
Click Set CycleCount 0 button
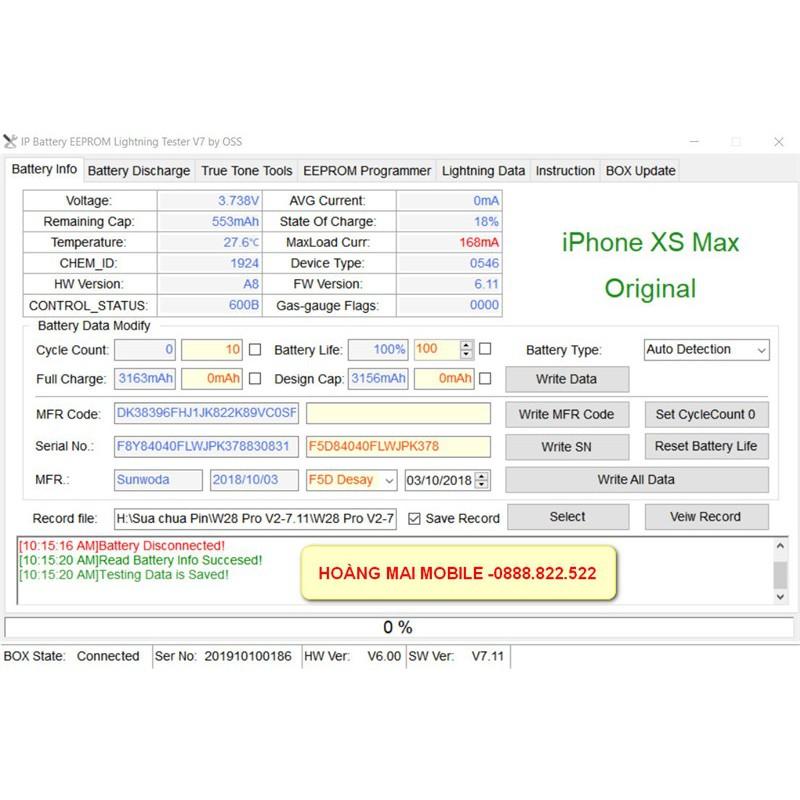click(x=706, y=414)
